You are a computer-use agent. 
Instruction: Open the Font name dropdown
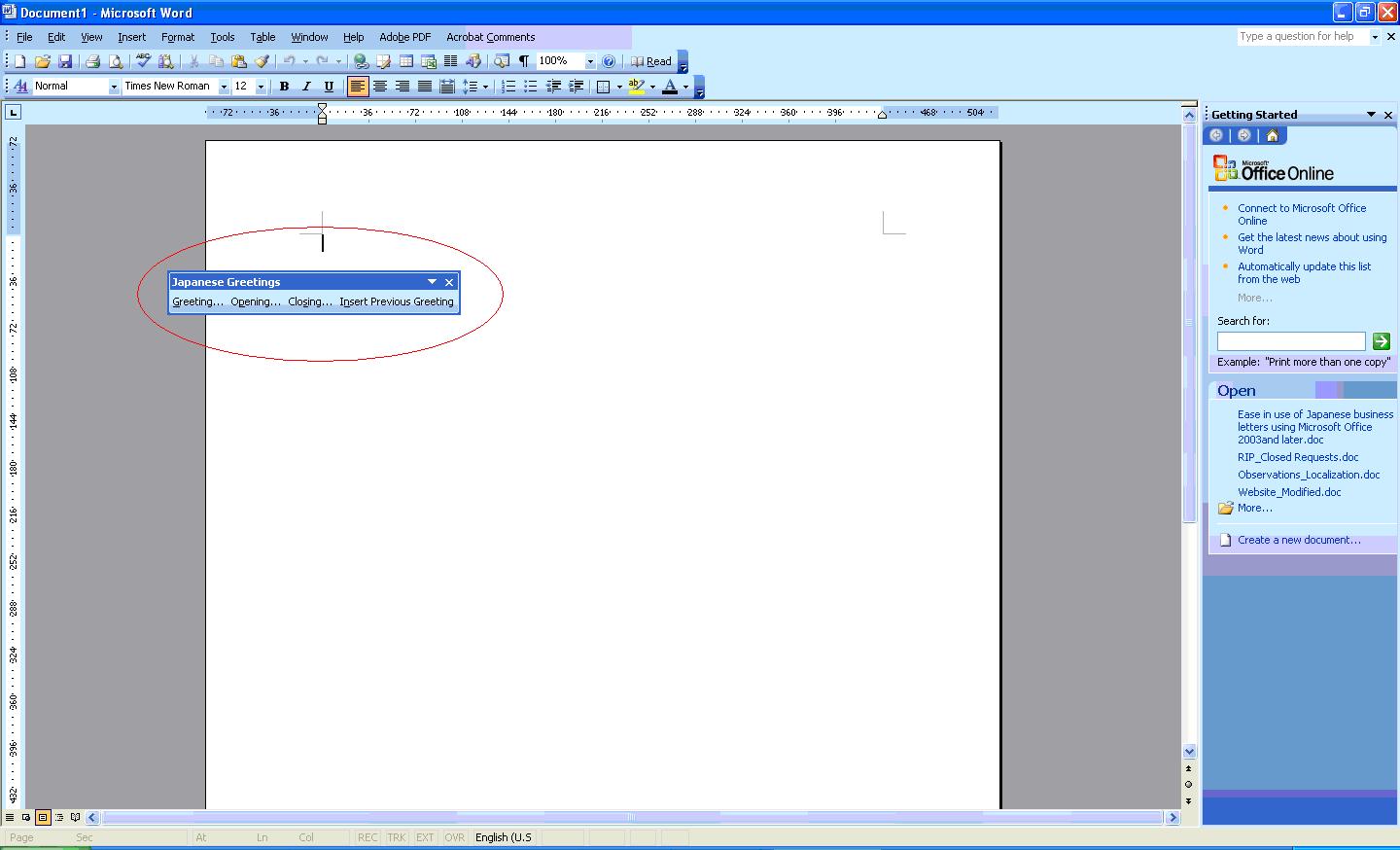224,87
